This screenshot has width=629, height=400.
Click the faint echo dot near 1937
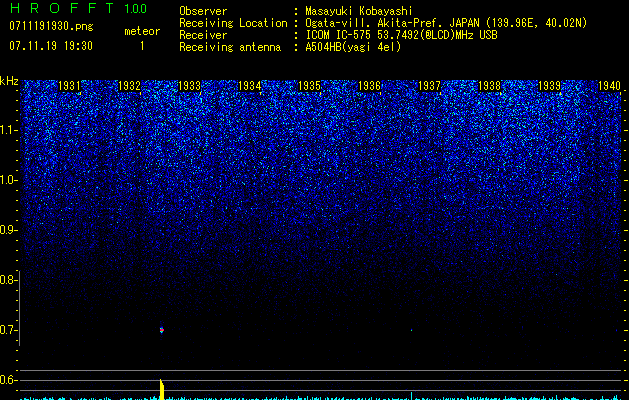pos(412,330)
